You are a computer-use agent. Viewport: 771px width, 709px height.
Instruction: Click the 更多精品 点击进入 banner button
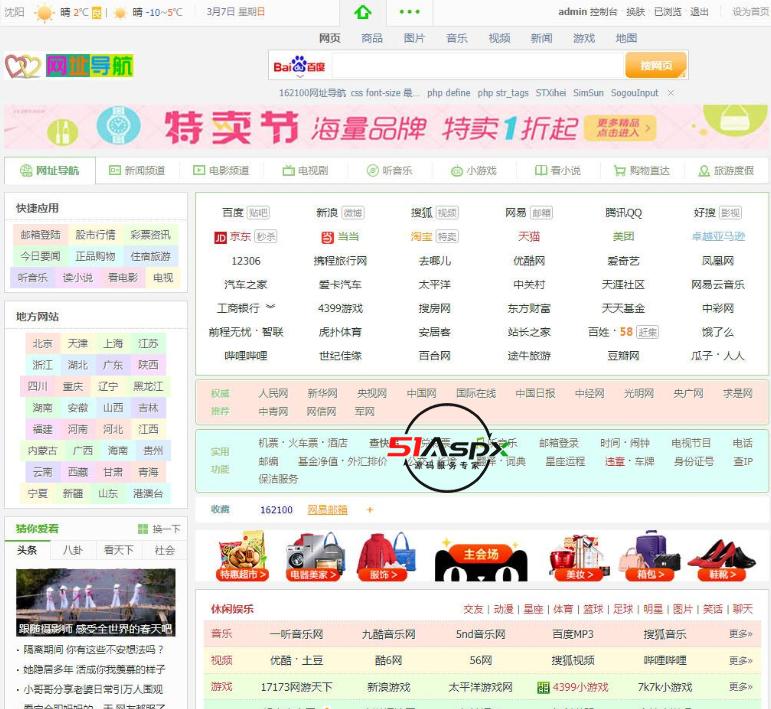click(621, 128)
